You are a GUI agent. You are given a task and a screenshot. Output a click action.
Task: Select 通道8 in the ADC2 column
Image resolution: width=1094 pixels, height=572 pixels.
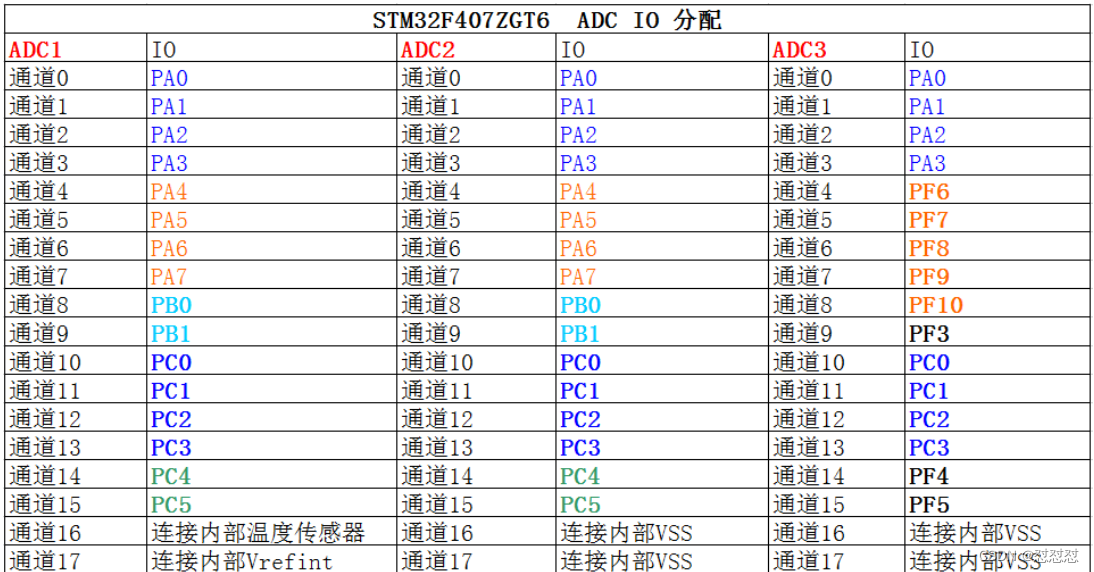tap(430, 305)
